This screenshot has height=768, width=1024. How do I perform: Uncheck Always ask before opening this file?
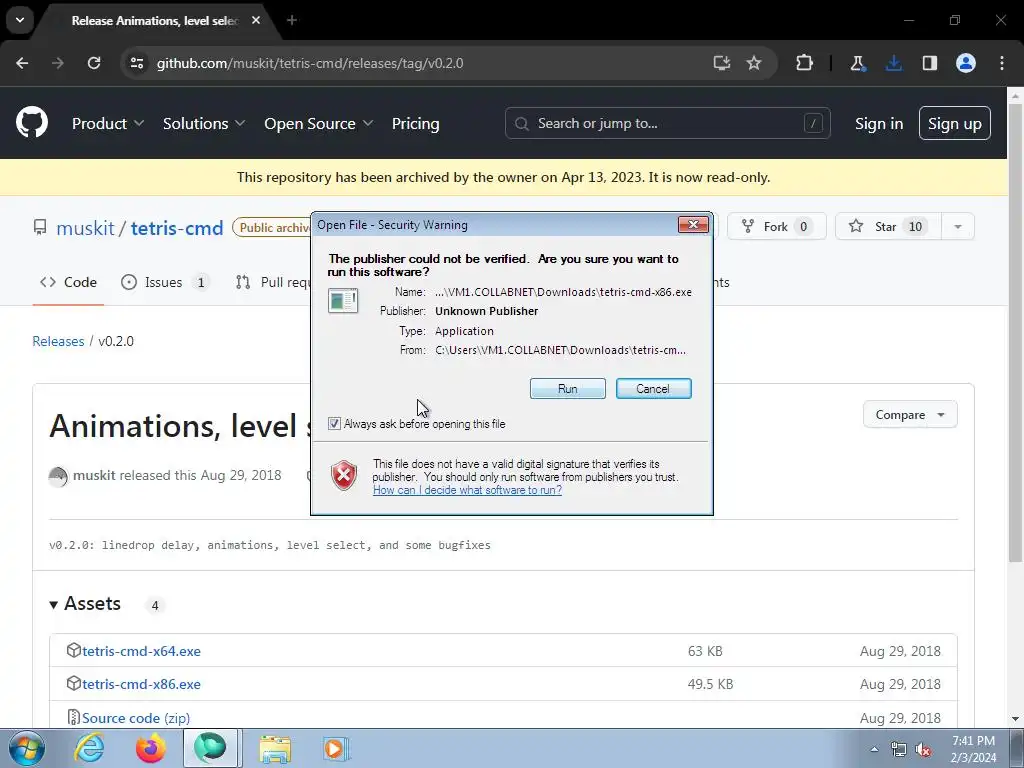tap(334, 424)
